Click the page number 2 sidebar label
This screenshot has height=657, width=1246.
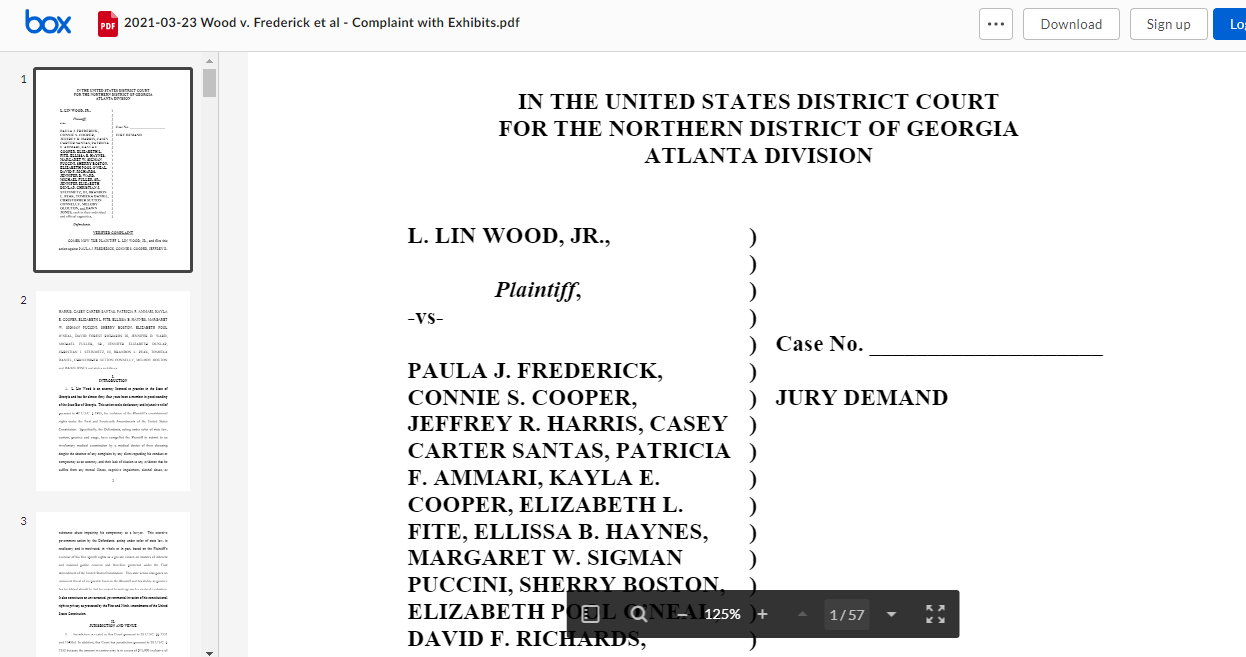[x=23, y=300]
